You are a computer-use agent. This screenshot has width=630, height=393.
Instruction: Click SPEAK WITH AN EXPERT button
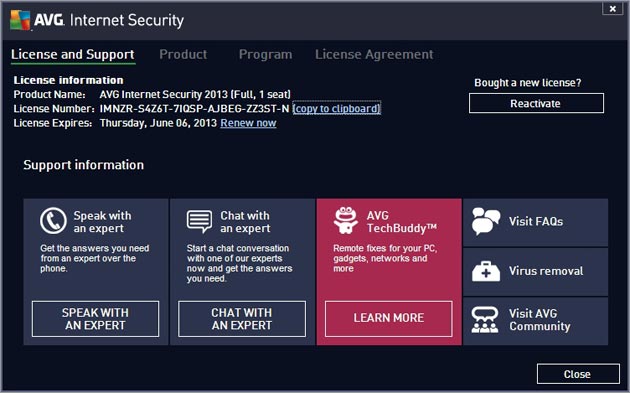click(95, 319)
